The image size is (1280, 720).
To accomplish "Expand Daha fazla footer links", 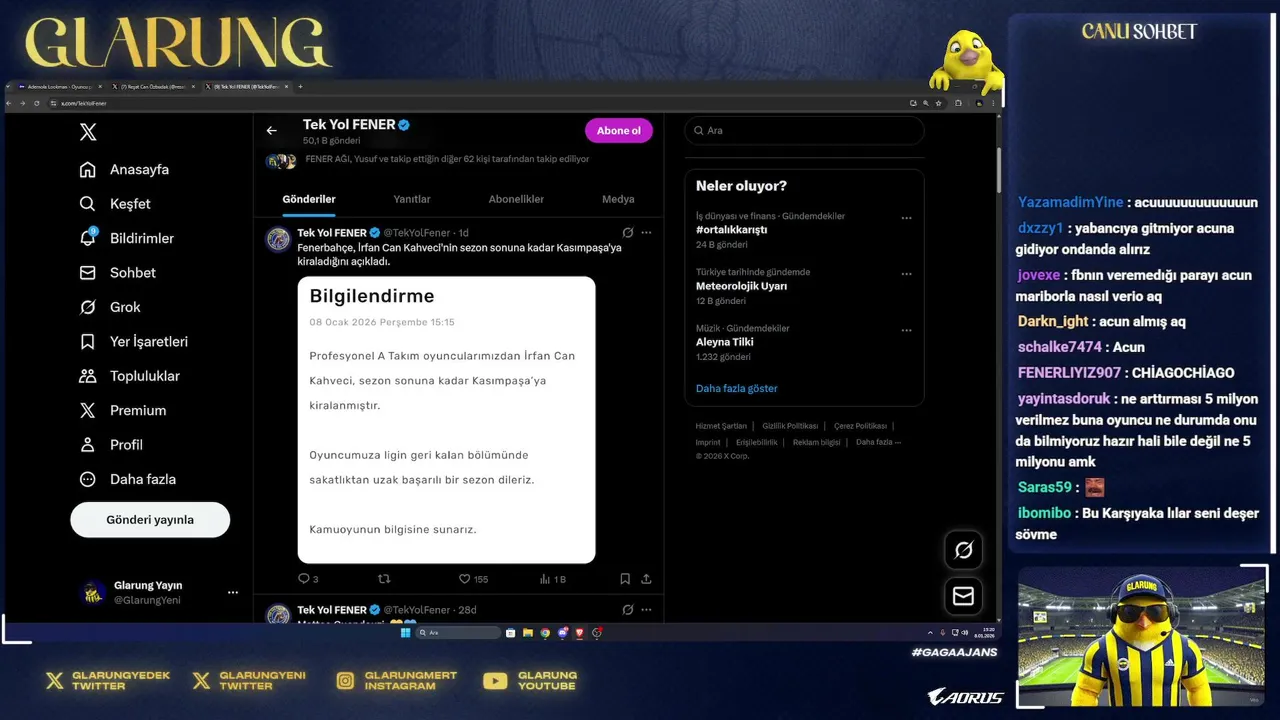I will 878,442.
